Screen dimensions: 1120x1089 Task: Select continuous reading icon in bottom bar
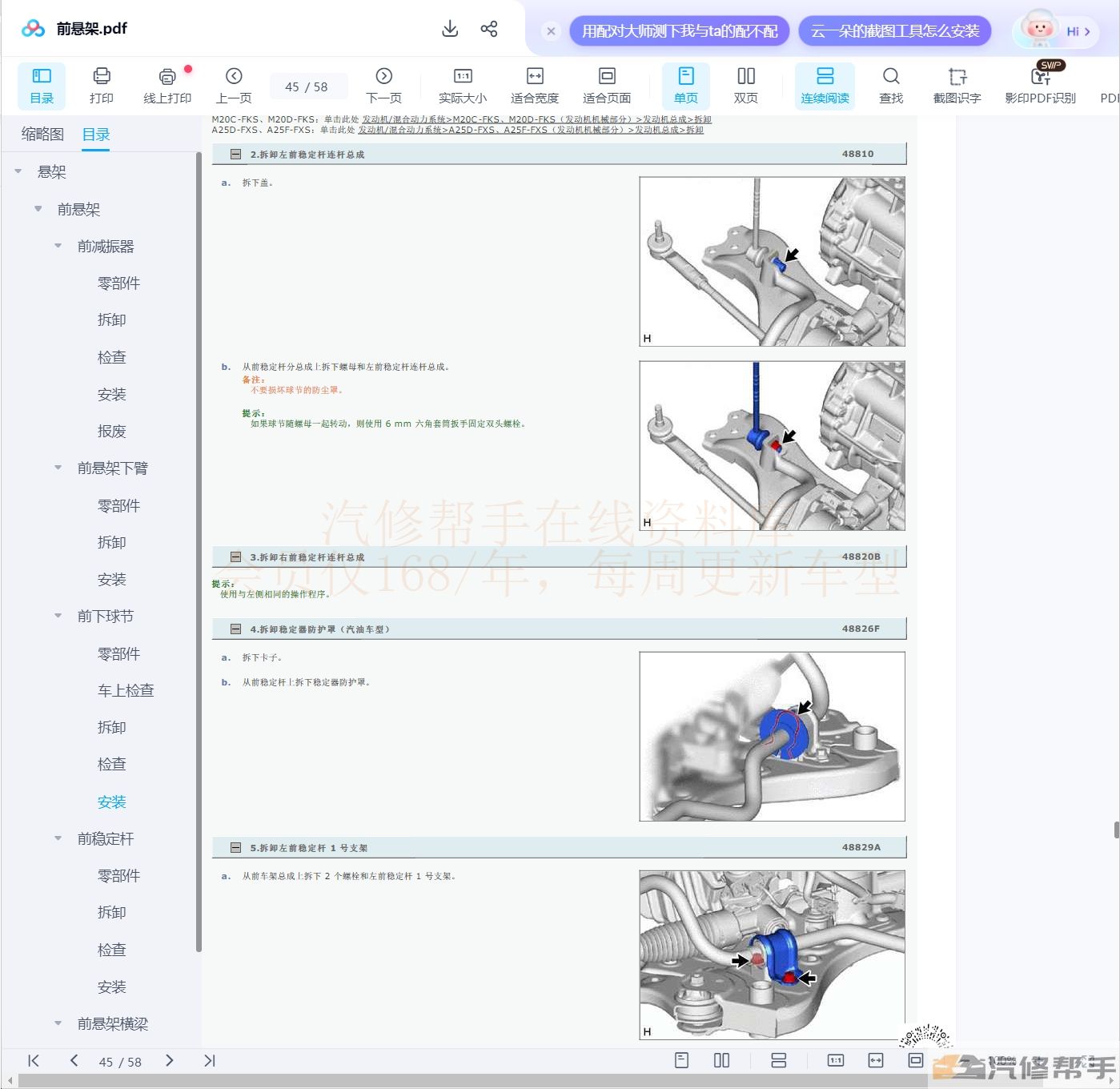(778, 1060)
